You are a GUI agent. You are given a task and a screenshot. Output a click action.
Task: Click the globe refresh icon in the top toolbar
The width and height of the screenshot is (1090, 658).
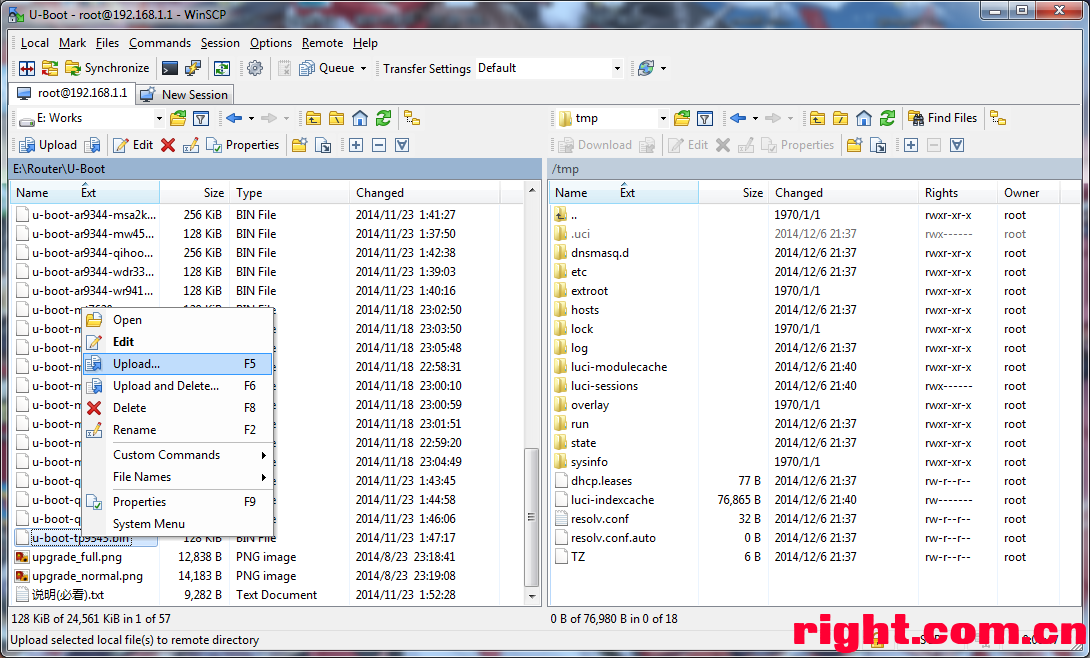pyautogui.click(x=646, y=68)
